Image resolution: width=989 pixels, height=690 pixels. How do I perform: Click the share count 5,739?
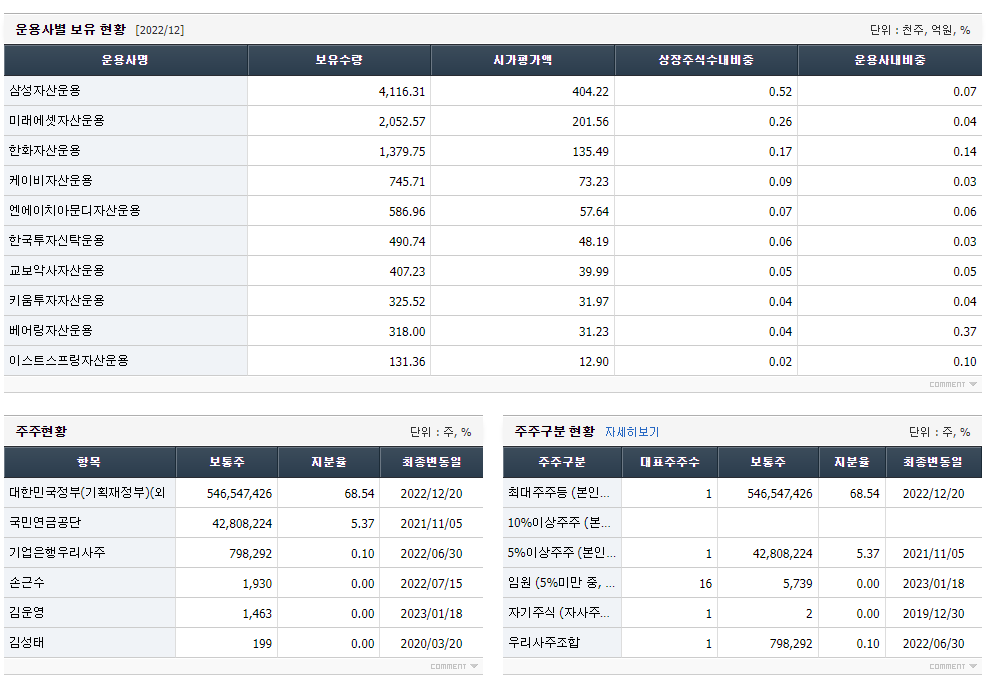click(x=797, y=584)
